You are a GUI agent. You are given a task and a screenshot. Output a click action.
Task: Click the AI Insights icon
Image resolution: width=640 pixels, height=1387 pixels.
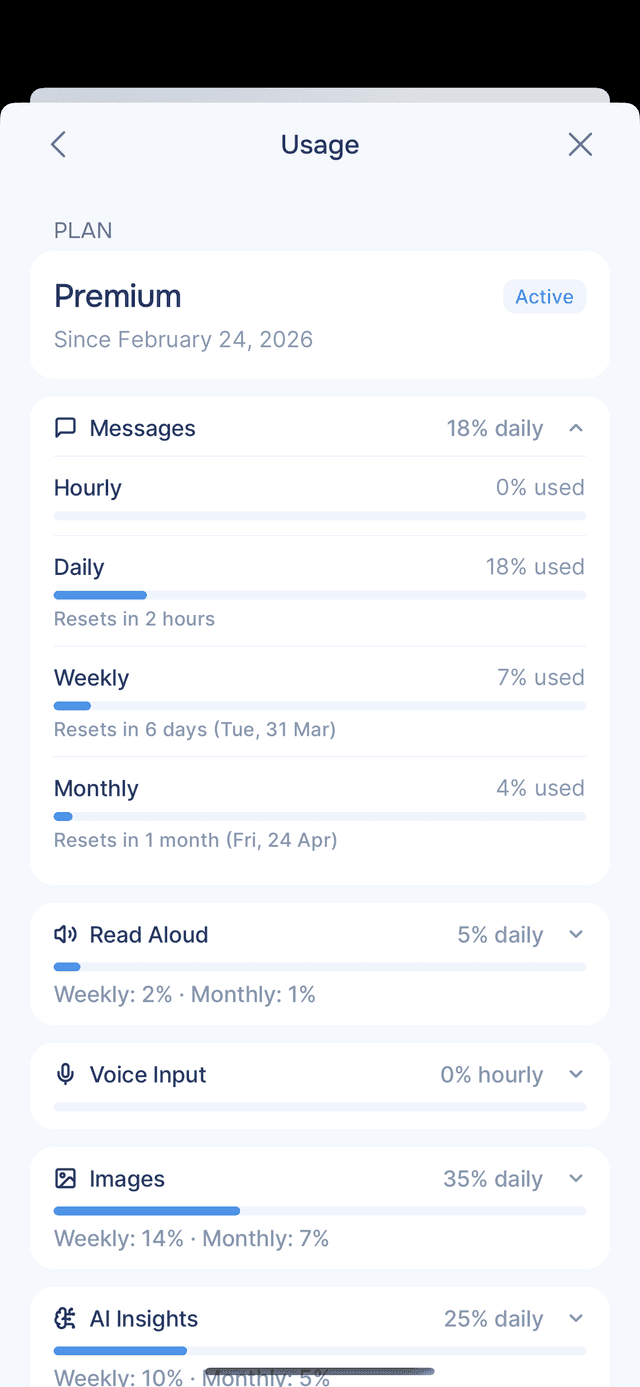pos(64,1318)
